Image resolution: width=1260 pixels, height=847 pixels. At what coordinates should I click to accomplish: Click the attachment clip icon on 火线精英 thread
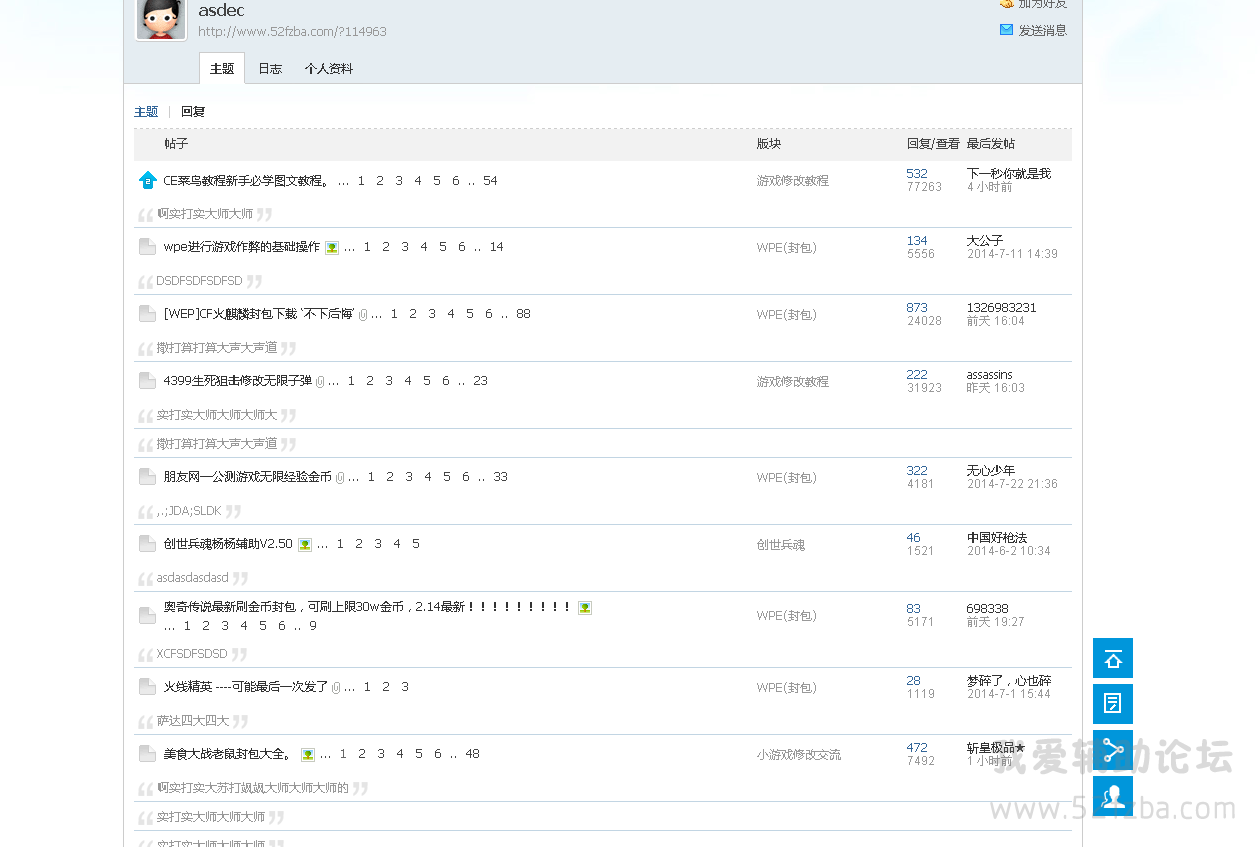[336, 688]
